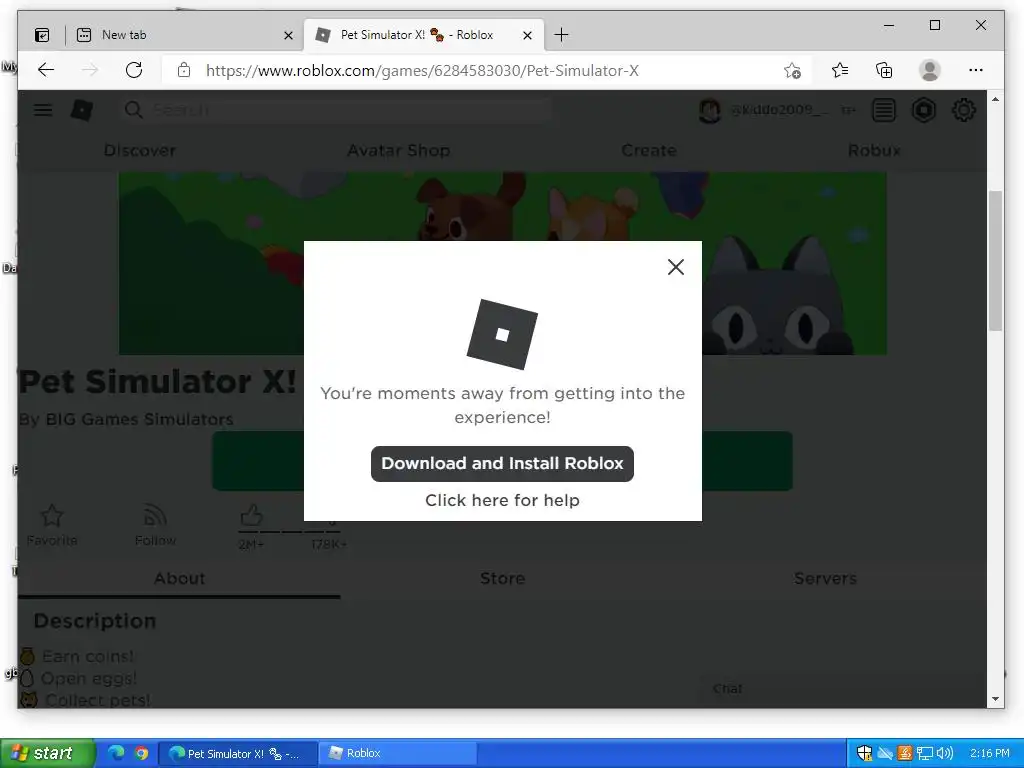
Task: Open the tab actions menu icon
Action: point(42,35)
